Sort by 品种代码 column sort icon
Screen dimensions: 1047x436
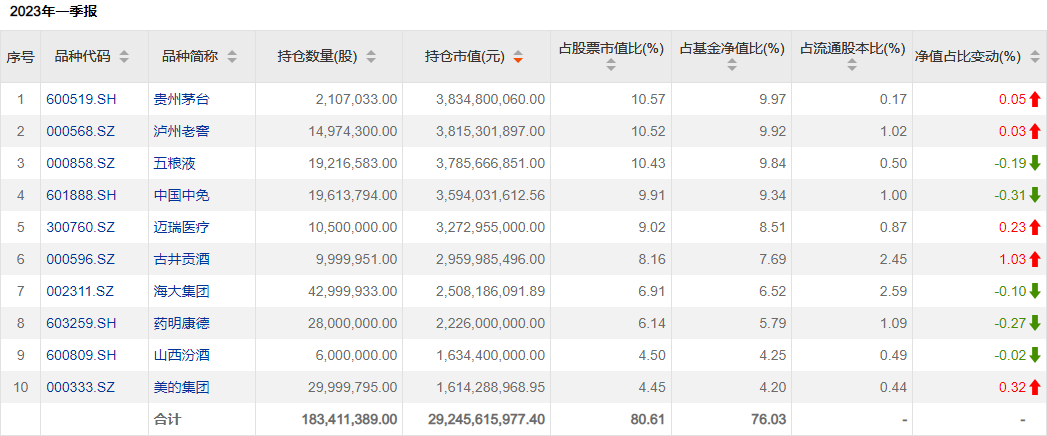124,57
